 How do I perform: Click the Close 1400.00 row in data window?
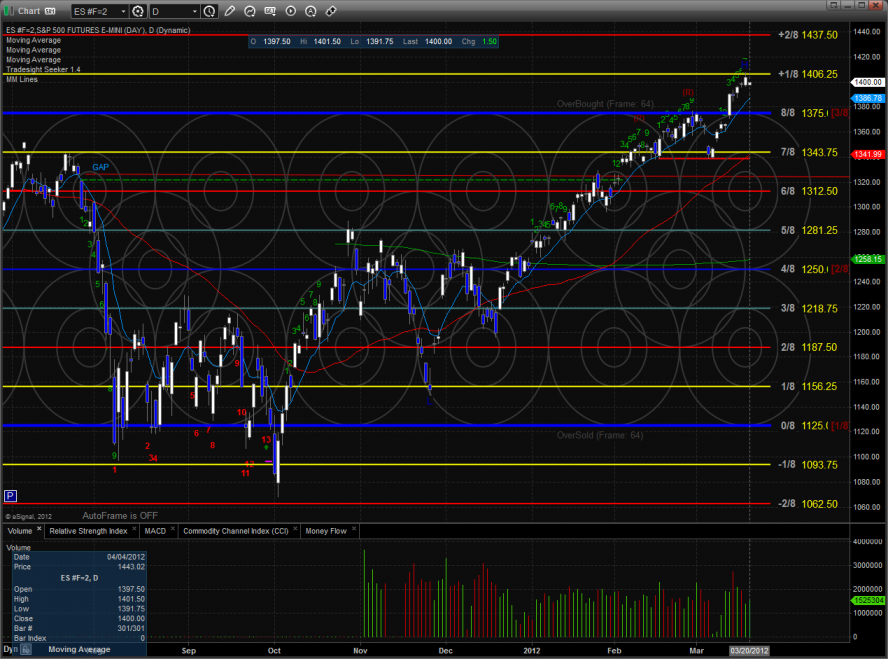[x=79, y=619]
